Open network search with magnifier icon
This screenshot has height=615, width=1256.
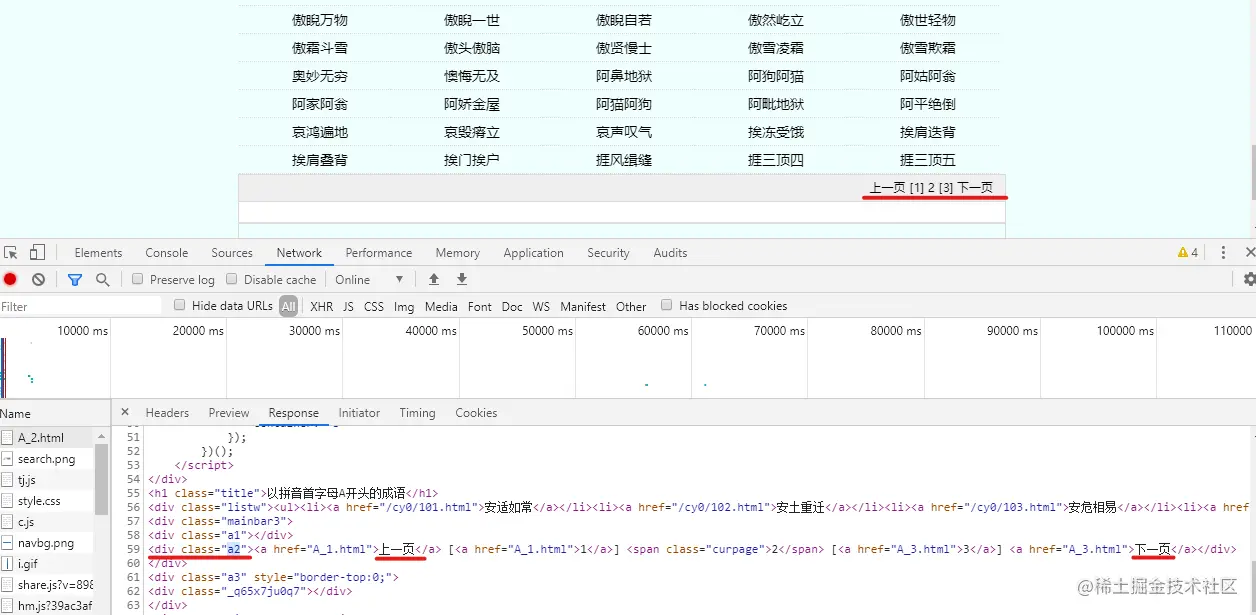pos(102,280)
